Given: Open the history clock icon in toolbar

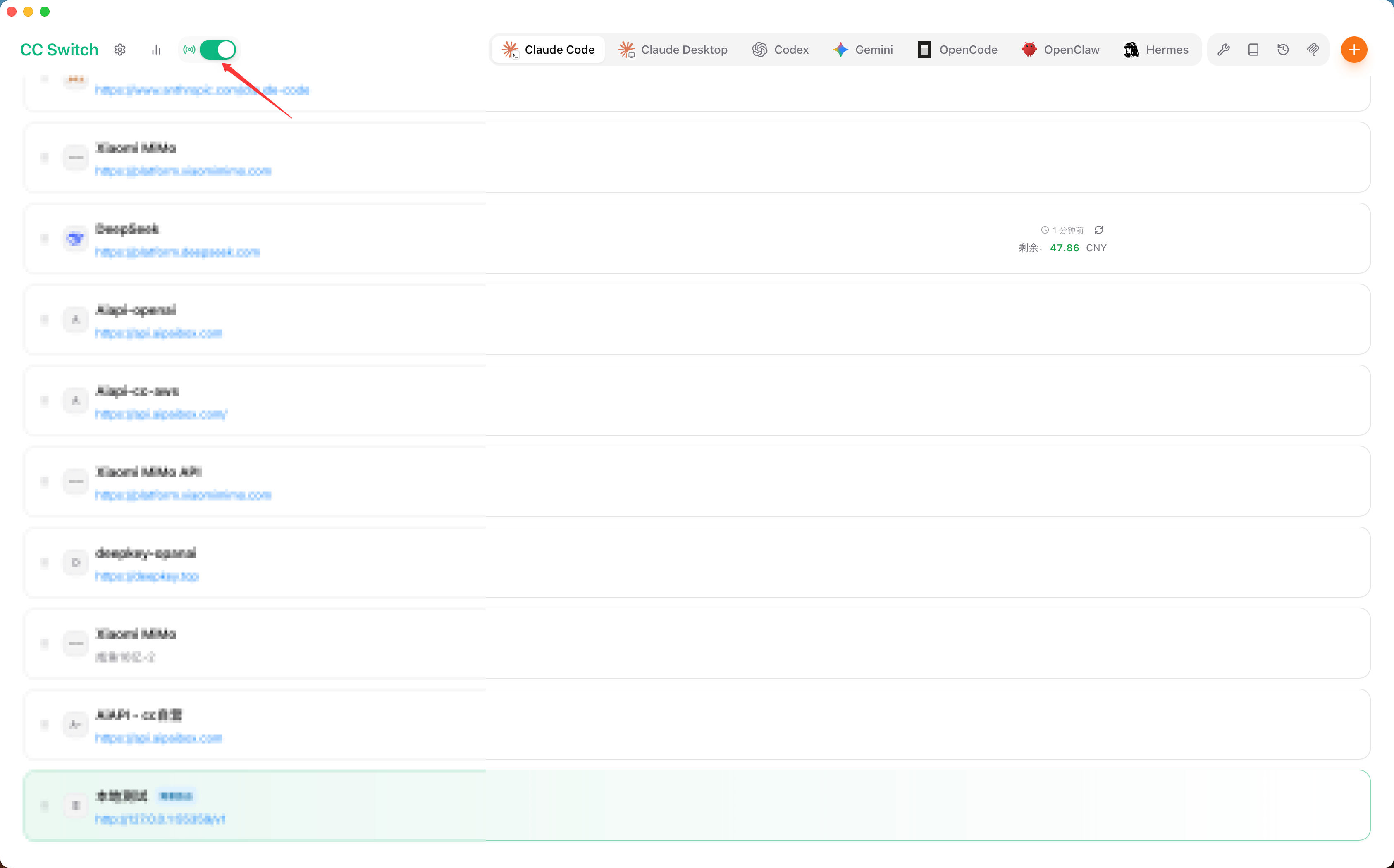Looking at the screenshot, I should [1283, 50].
